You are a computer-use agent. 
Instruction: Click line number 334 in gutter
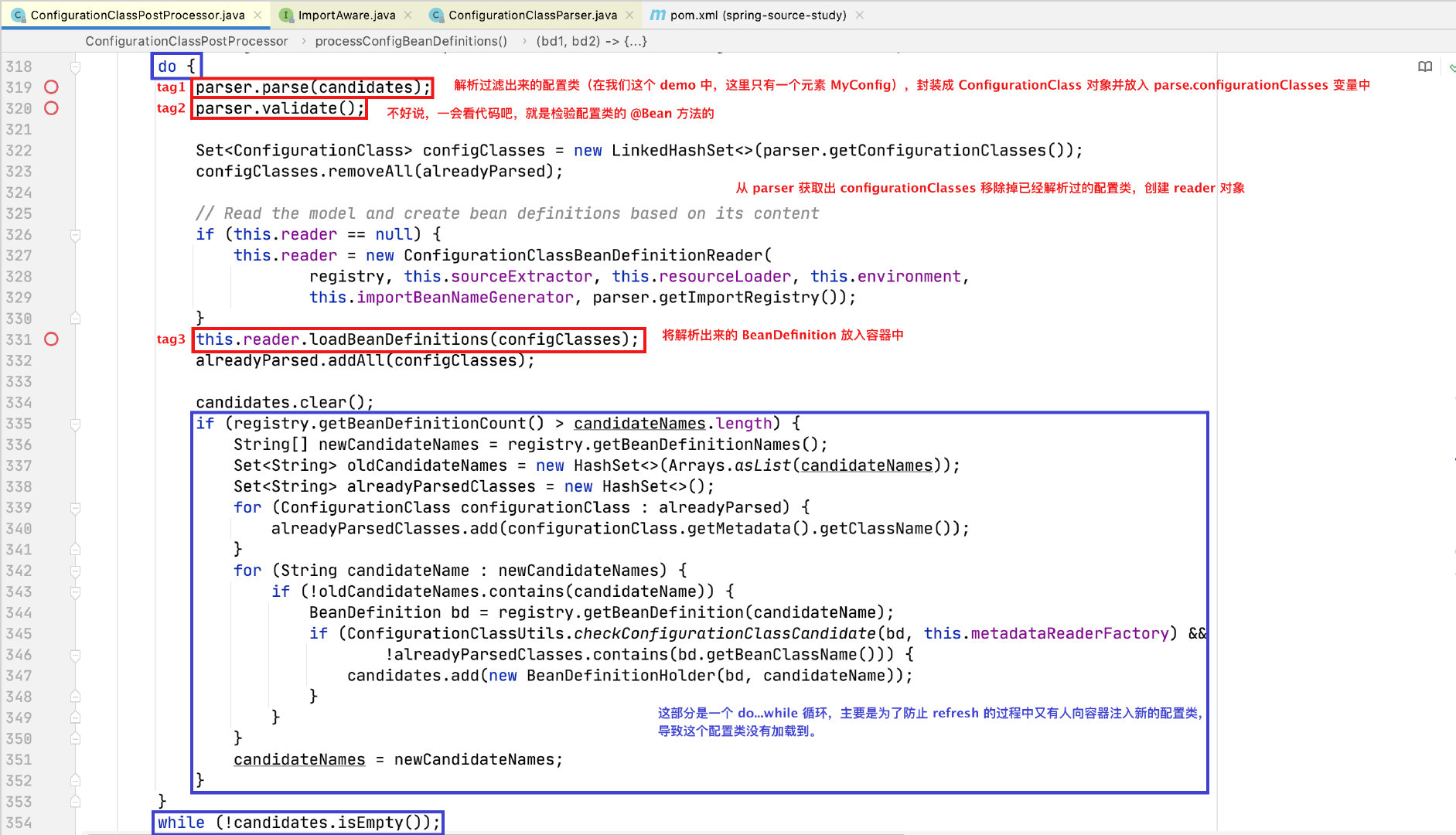coord(19,403)
